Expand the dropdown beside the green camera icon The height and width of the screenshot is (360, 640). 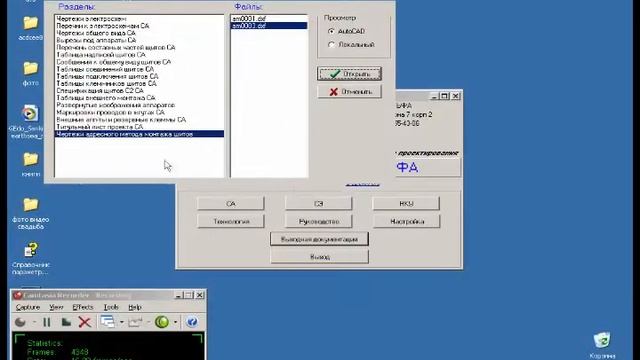[176, 322]
